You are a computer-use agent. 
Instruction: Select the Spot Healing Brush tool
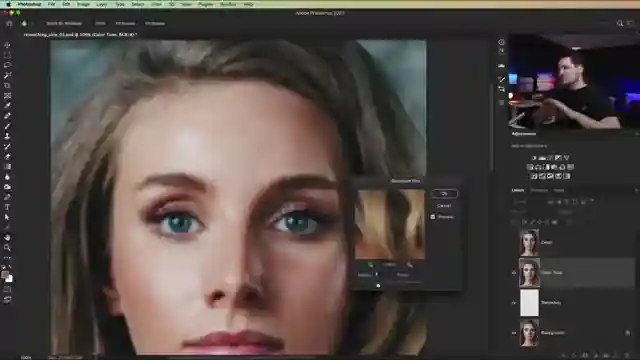pos(7,116)
